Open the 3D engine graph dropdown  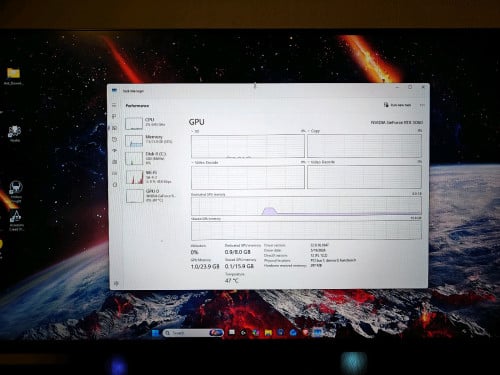195,132
